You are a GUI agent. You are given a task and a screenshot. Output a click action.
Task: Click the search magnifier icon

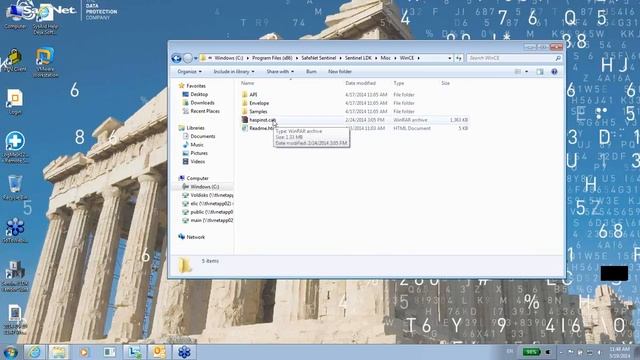pyautogui.click(x=558, y=58)
